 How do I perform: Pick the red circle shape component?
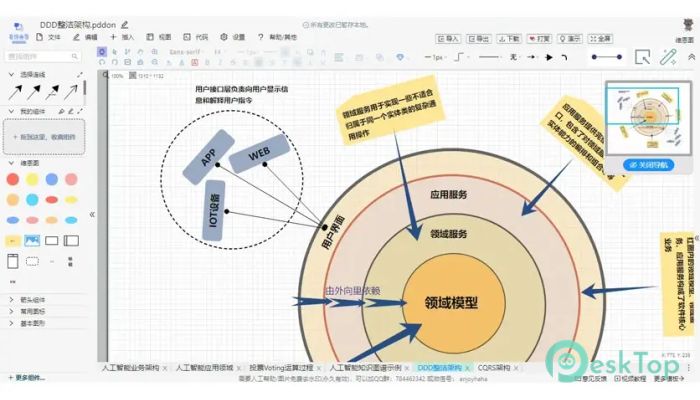click(x=13, y=179)
